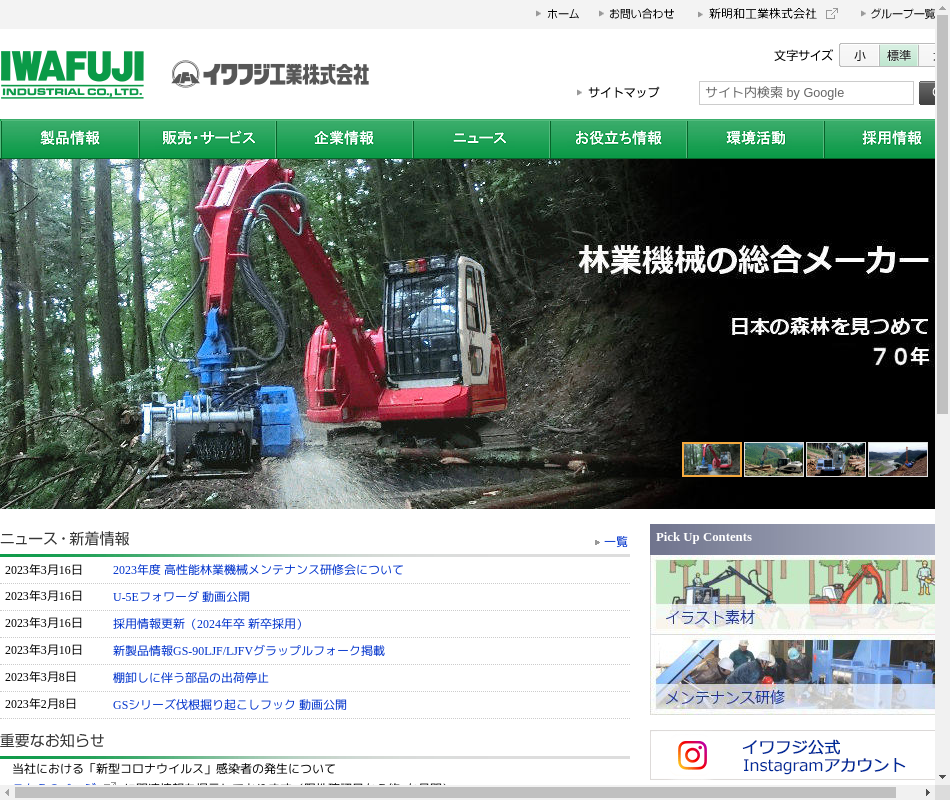This screenshot has height=800, width=950.
Task: Open the お問い合わせ contact link
Action: point(641,14)
